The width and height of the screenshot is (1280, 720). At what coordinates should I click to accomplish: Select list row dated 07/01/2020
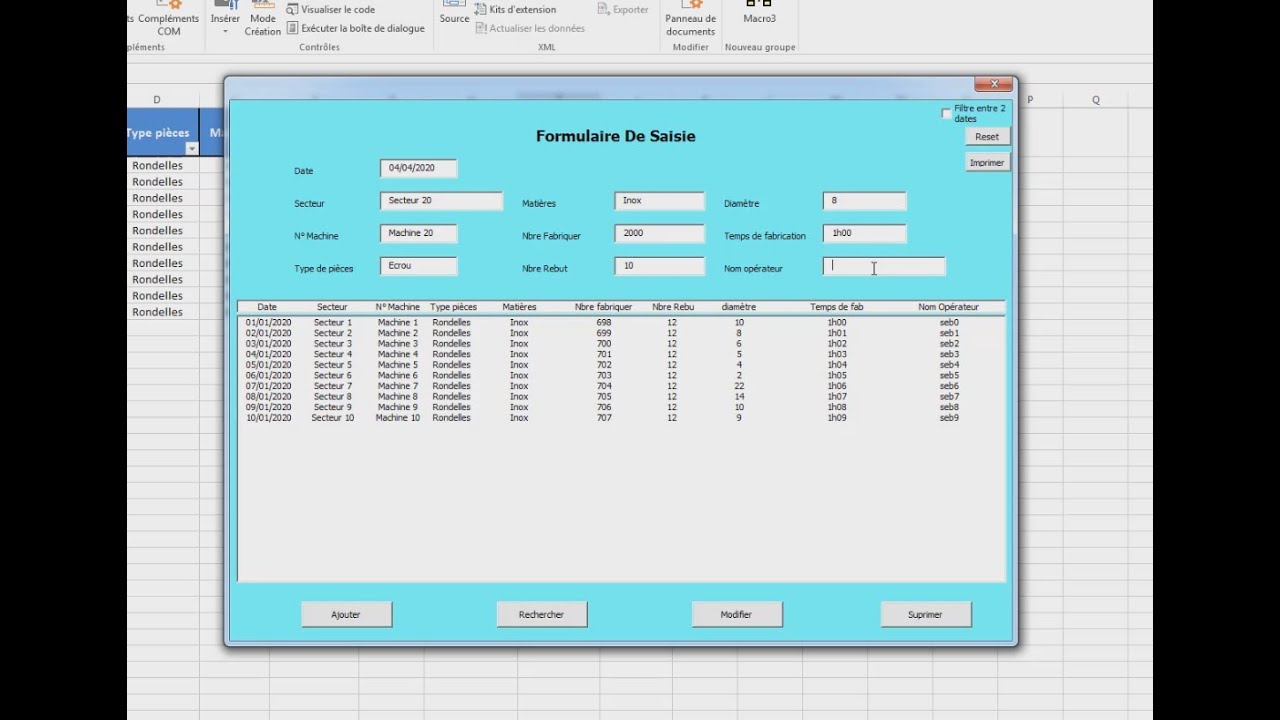click(620, 386)
